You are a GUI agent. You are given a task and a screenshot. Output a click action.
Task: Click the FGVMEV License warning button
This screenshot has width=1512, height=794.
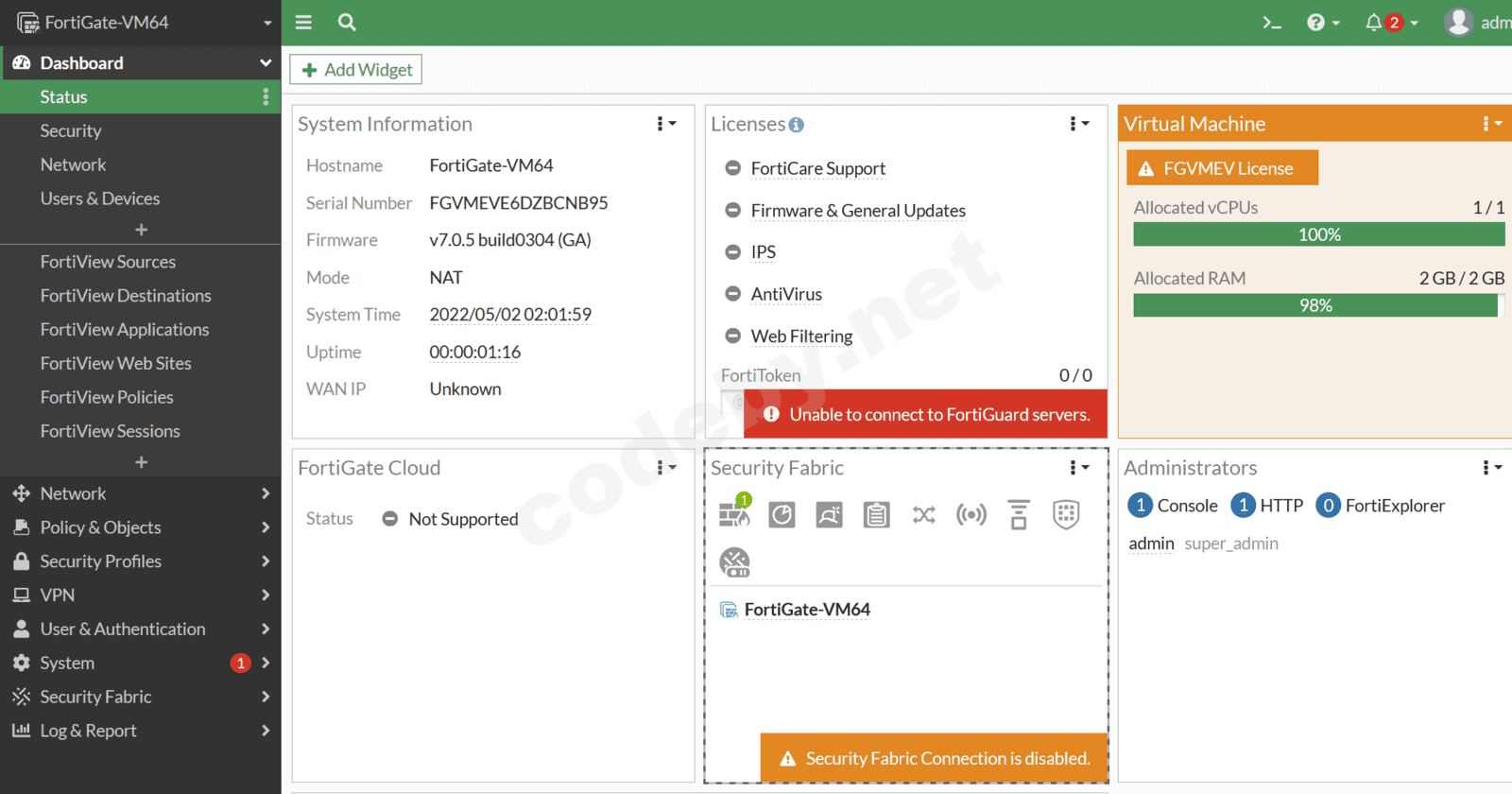[1222, 168]
